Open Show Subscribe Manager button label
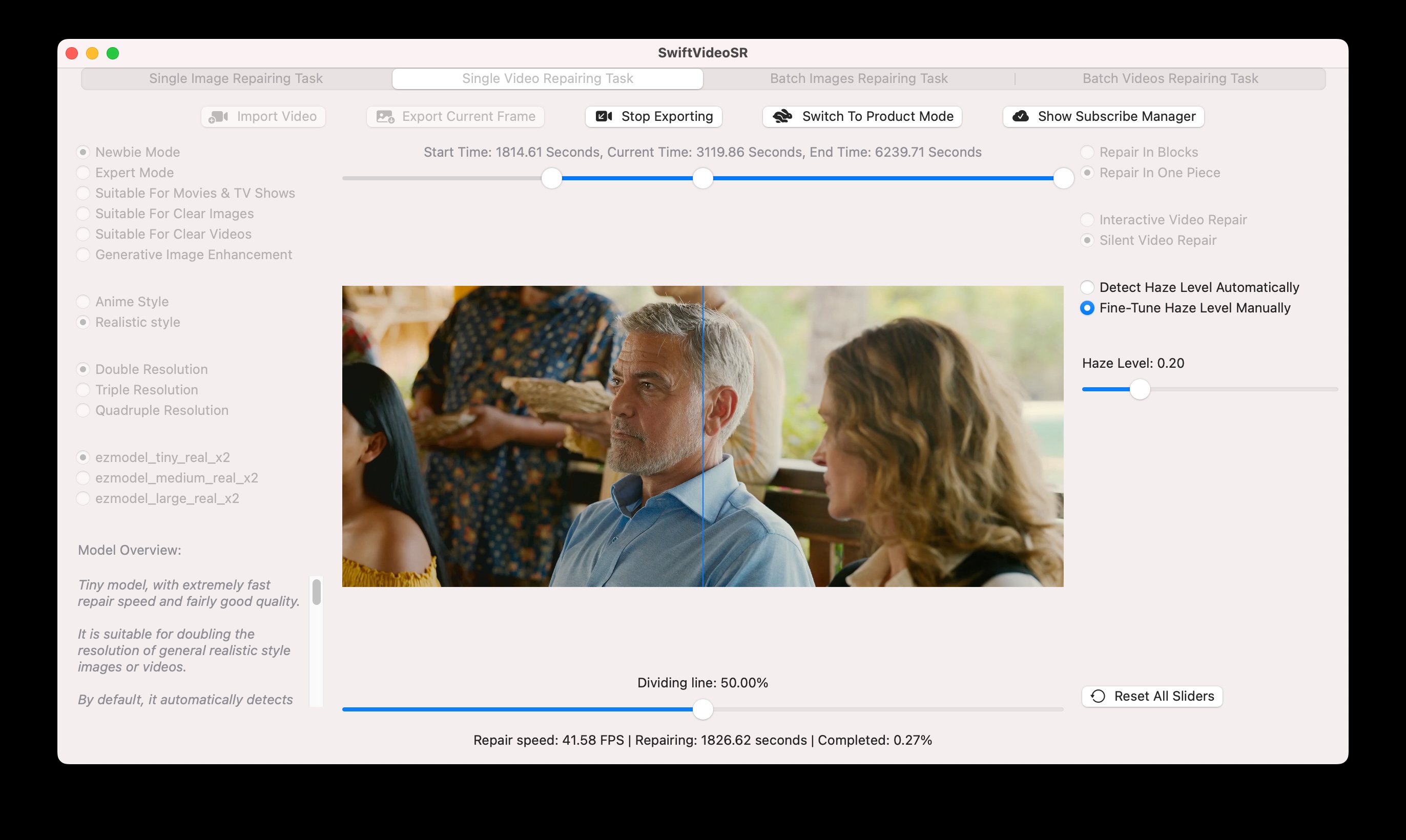The width and height of the screenshot is (1406, 840). pos(1116,117)
